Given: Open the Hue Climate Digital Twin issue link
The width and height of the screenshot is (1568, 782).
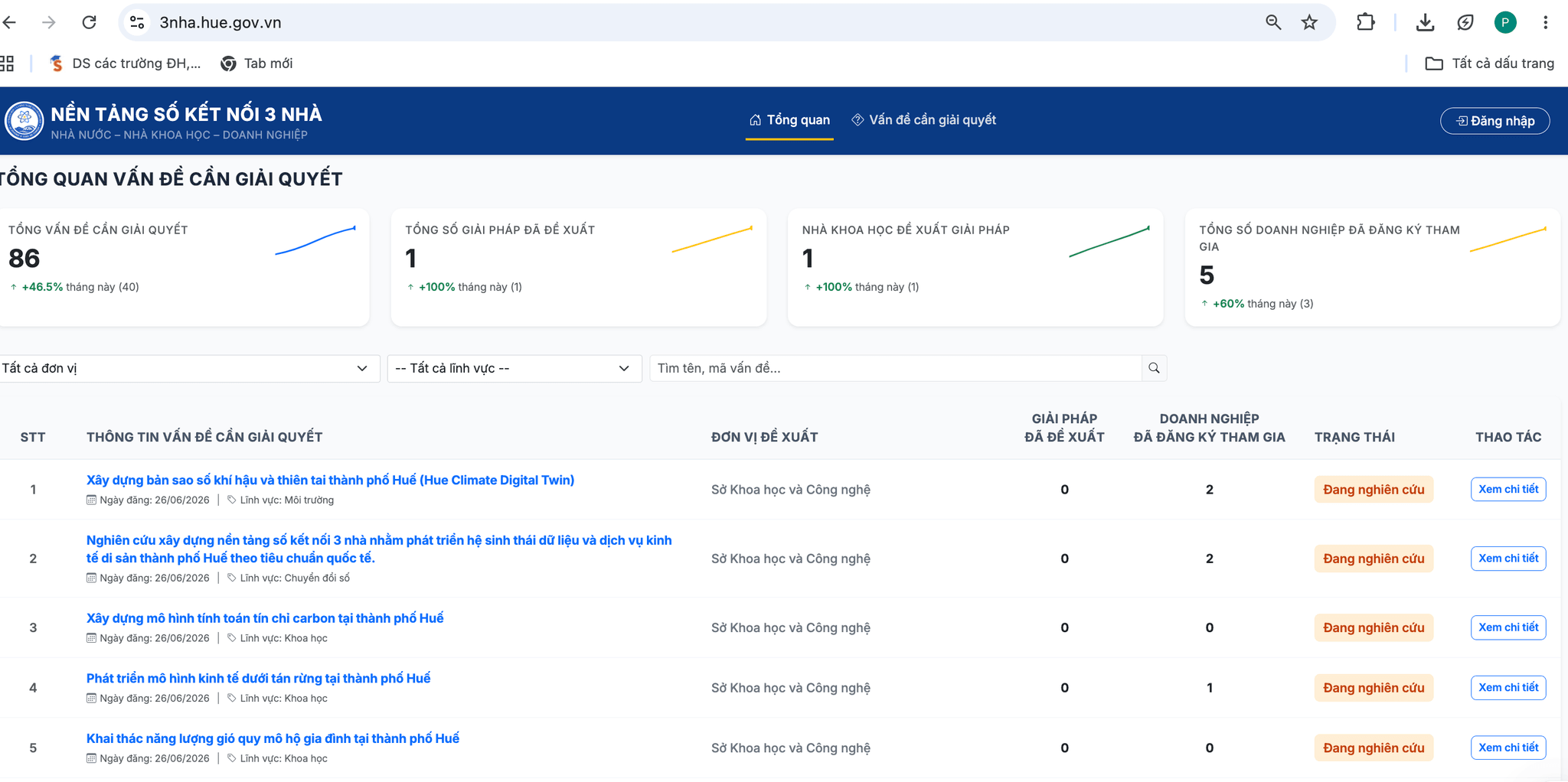Looking at the screenshot, I should [330, 480].
